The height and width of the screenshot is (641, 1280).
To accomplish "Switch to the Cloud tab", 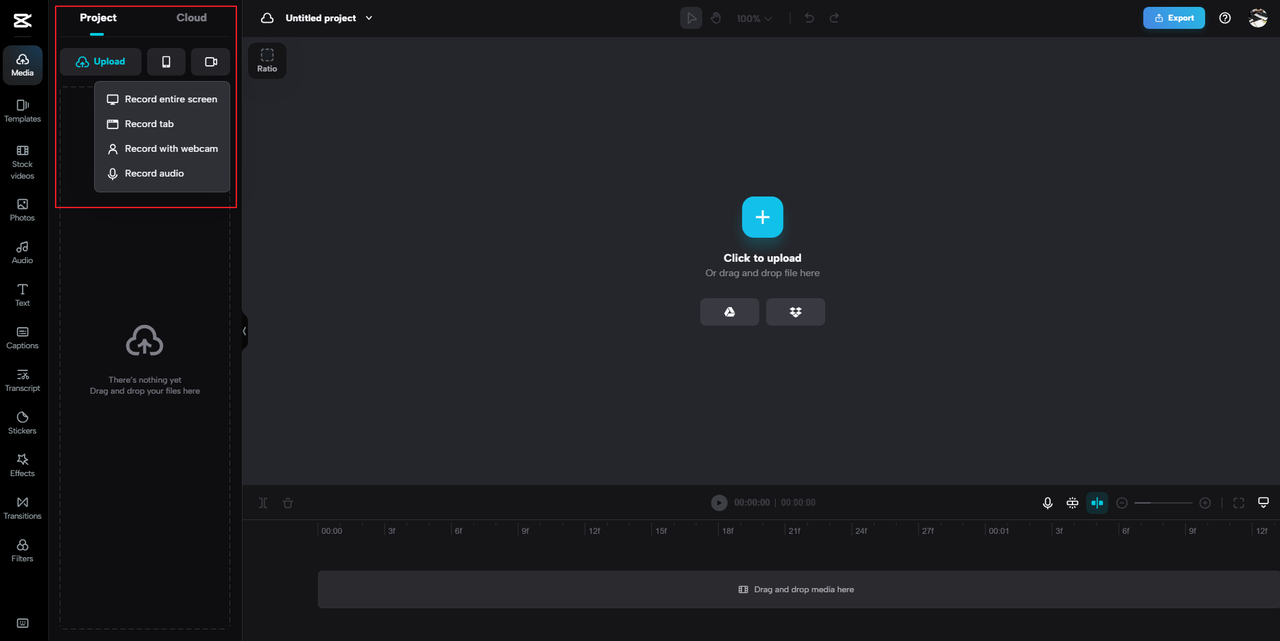I will tap(192, 18).
